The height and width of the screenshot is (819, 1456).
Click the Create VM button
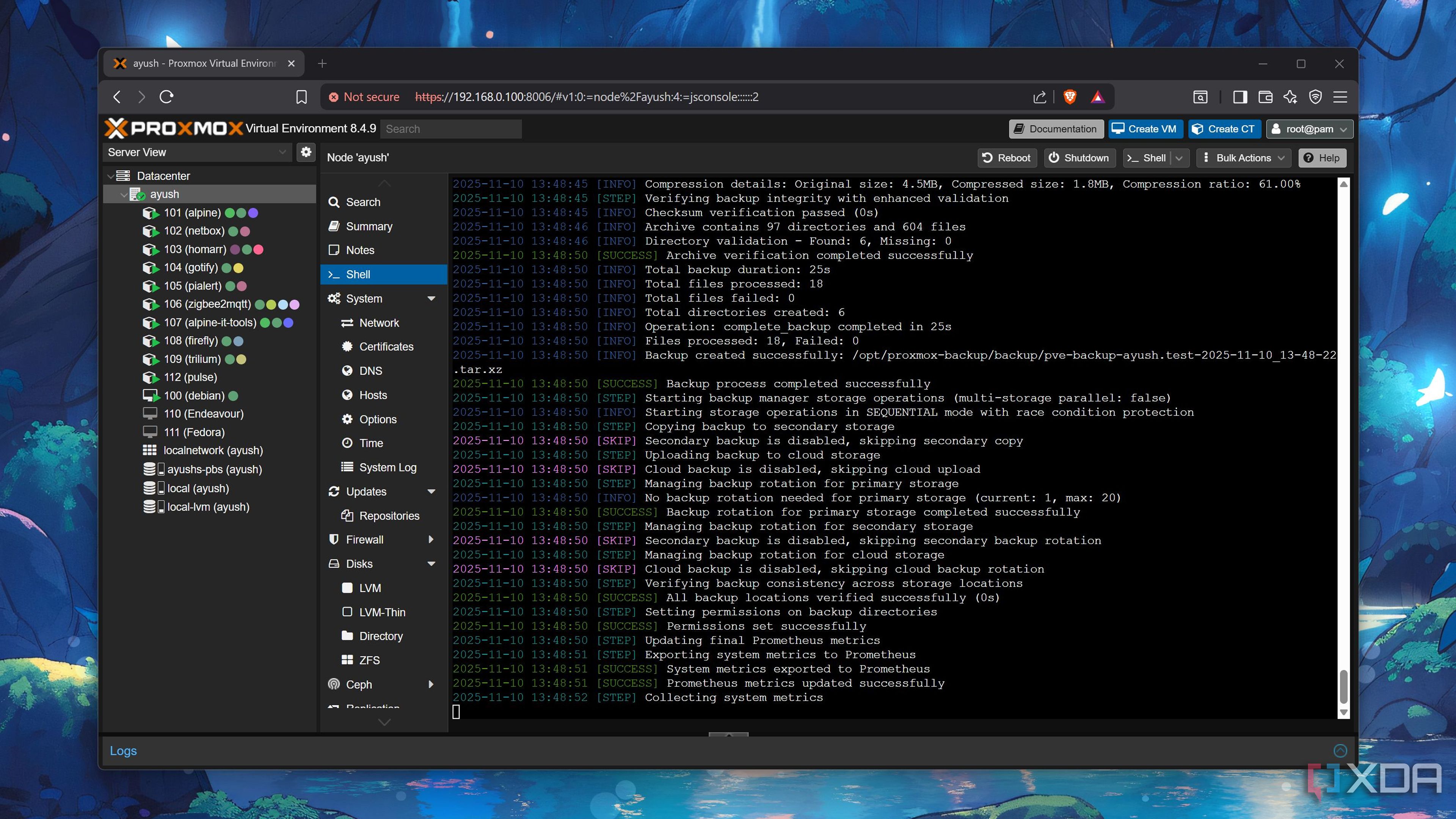pos(1145,129)
